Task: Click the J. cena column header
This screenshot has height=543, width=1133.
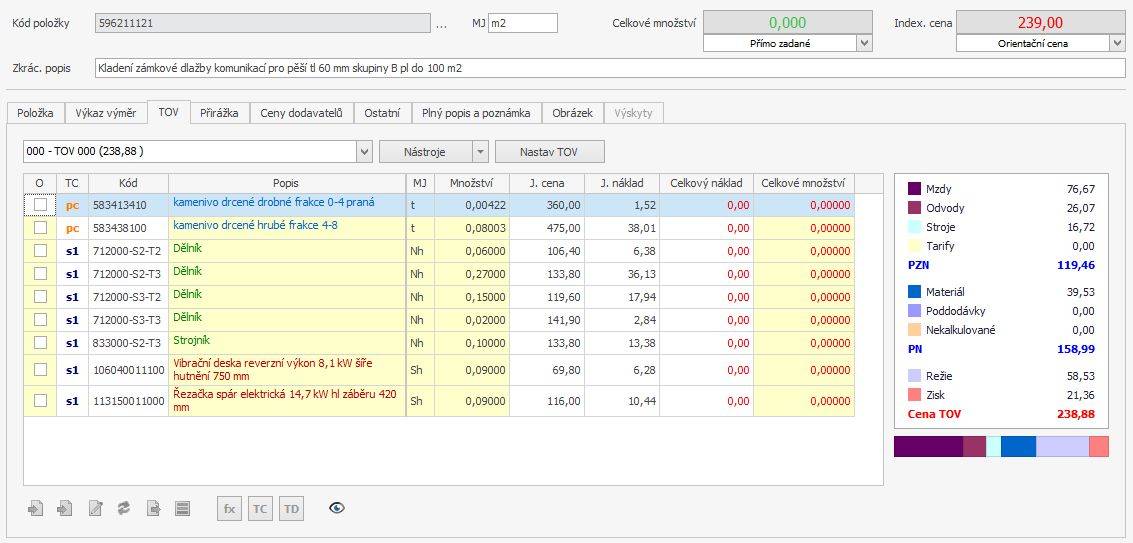Action: click(x=547, y=183)
